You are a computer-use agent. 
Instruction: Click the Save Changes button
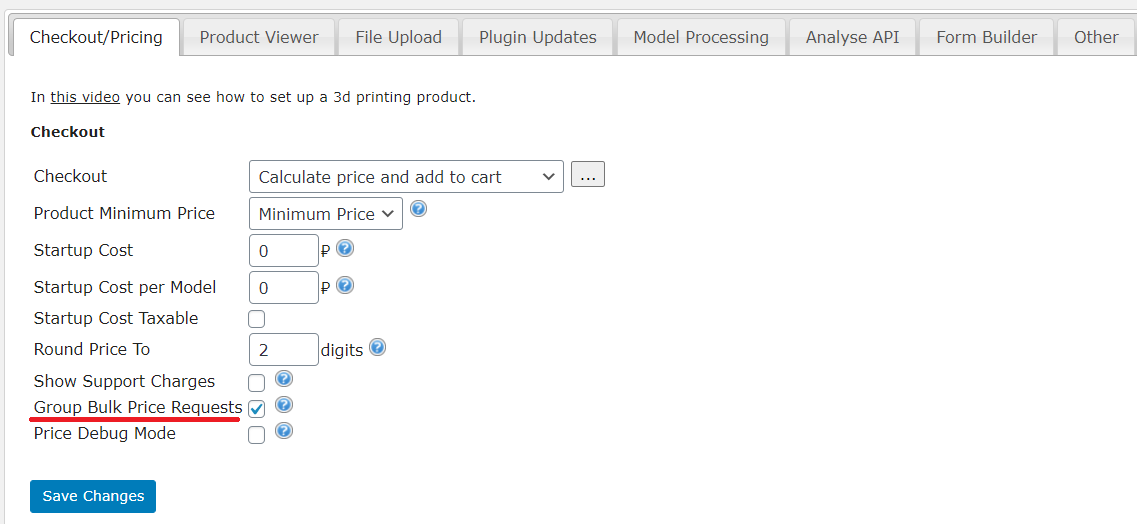coord(93,496)
